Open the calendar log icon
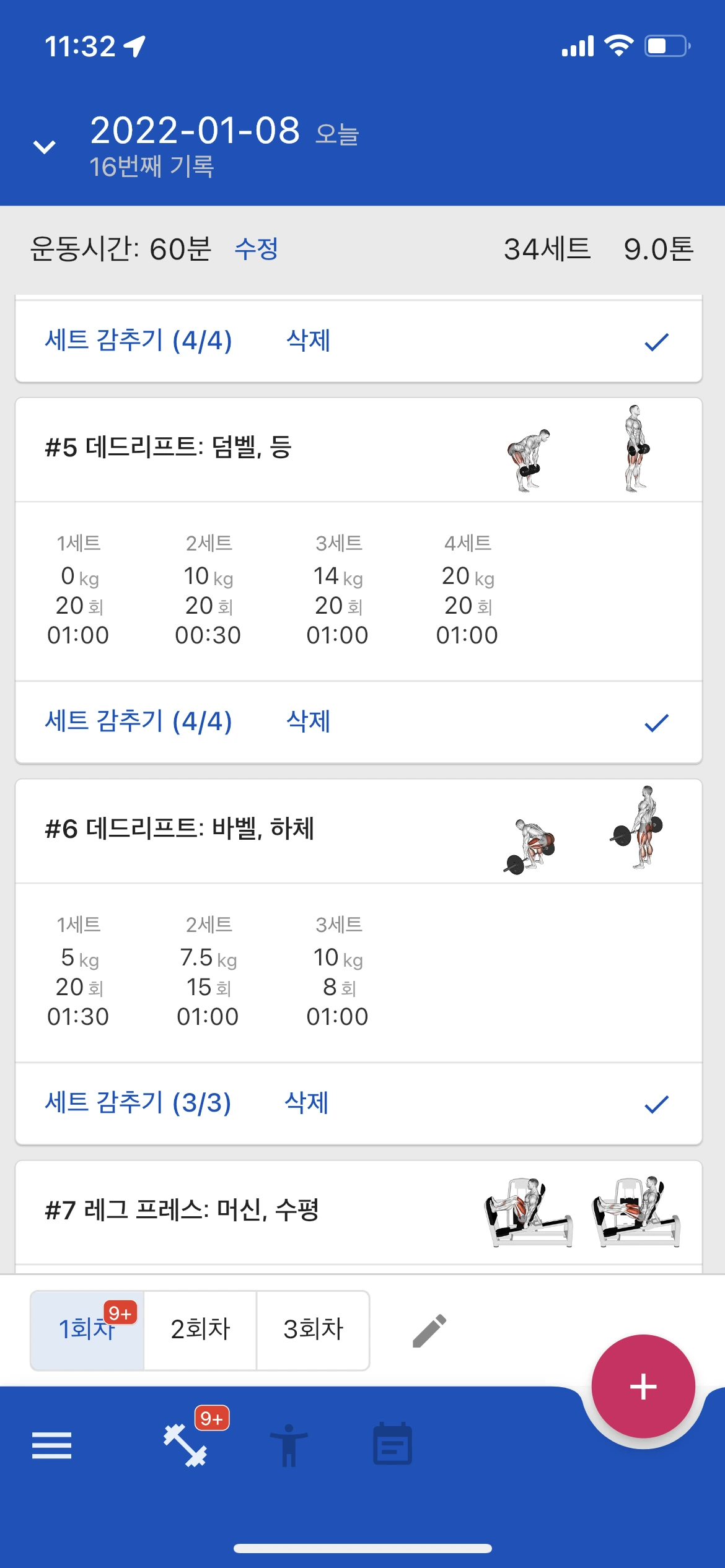725x1568 pixels. [x=393, y=1444]
